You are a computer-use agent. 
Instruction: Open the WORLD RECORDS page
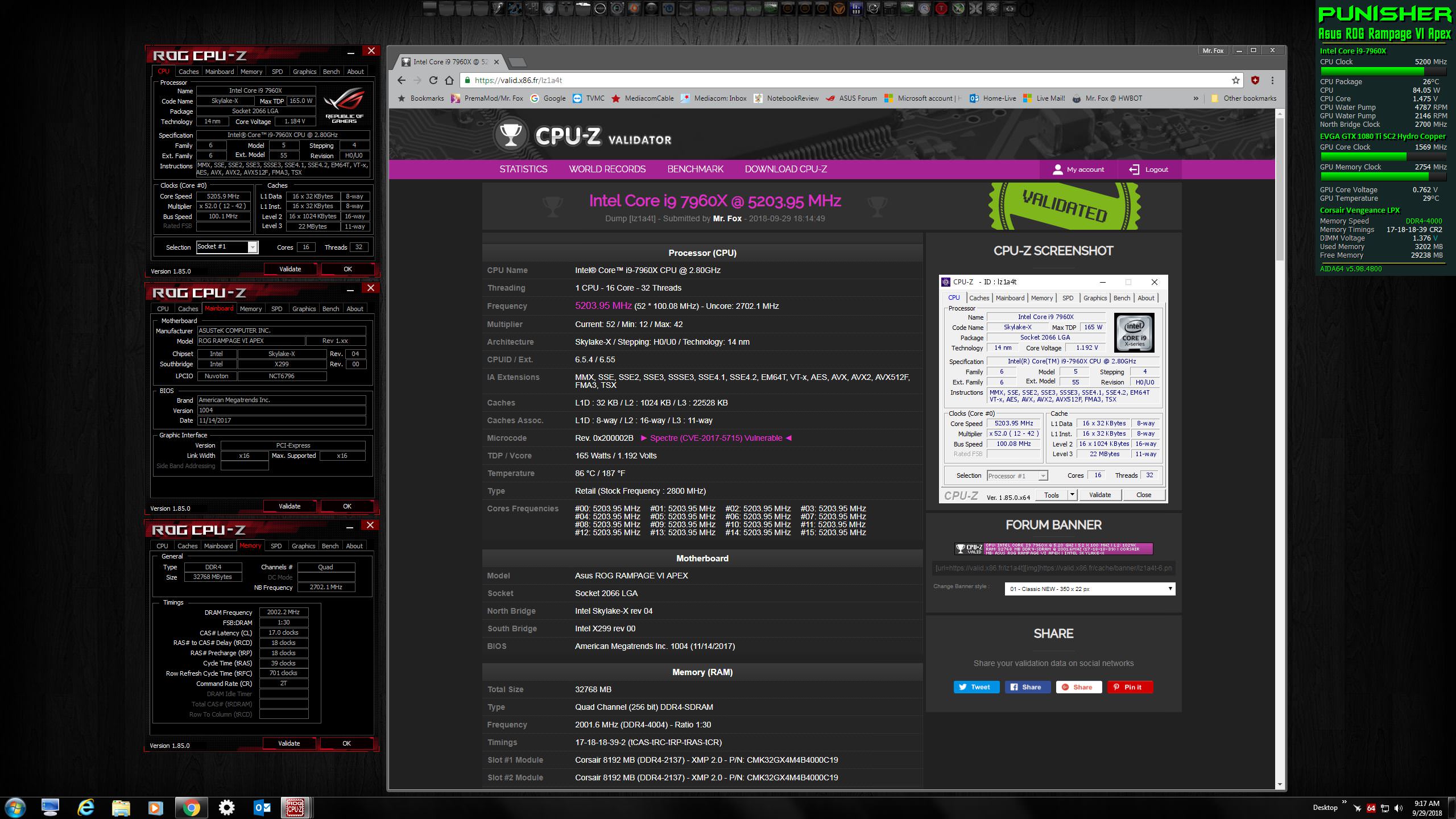click(x=607, y=169)
